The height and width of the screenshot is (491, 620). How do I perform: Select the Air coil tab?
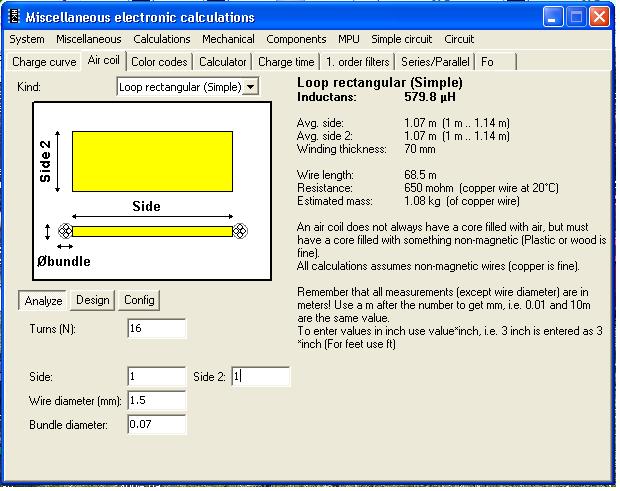click(104, 60)
